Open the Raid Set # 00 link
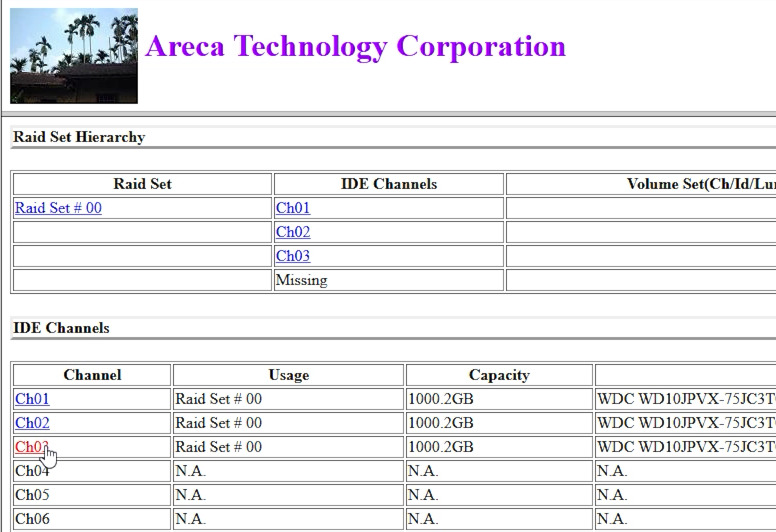The width and height of the screenshot is (776, 532). click(x=58, y=208)
